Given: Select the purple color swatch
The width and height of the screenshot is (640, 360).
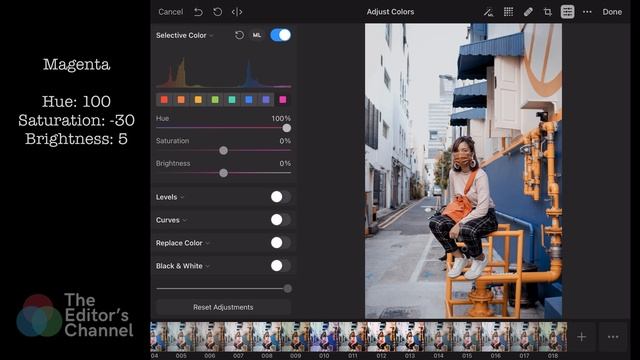Looking at the screenshot, I should [266, 100].
